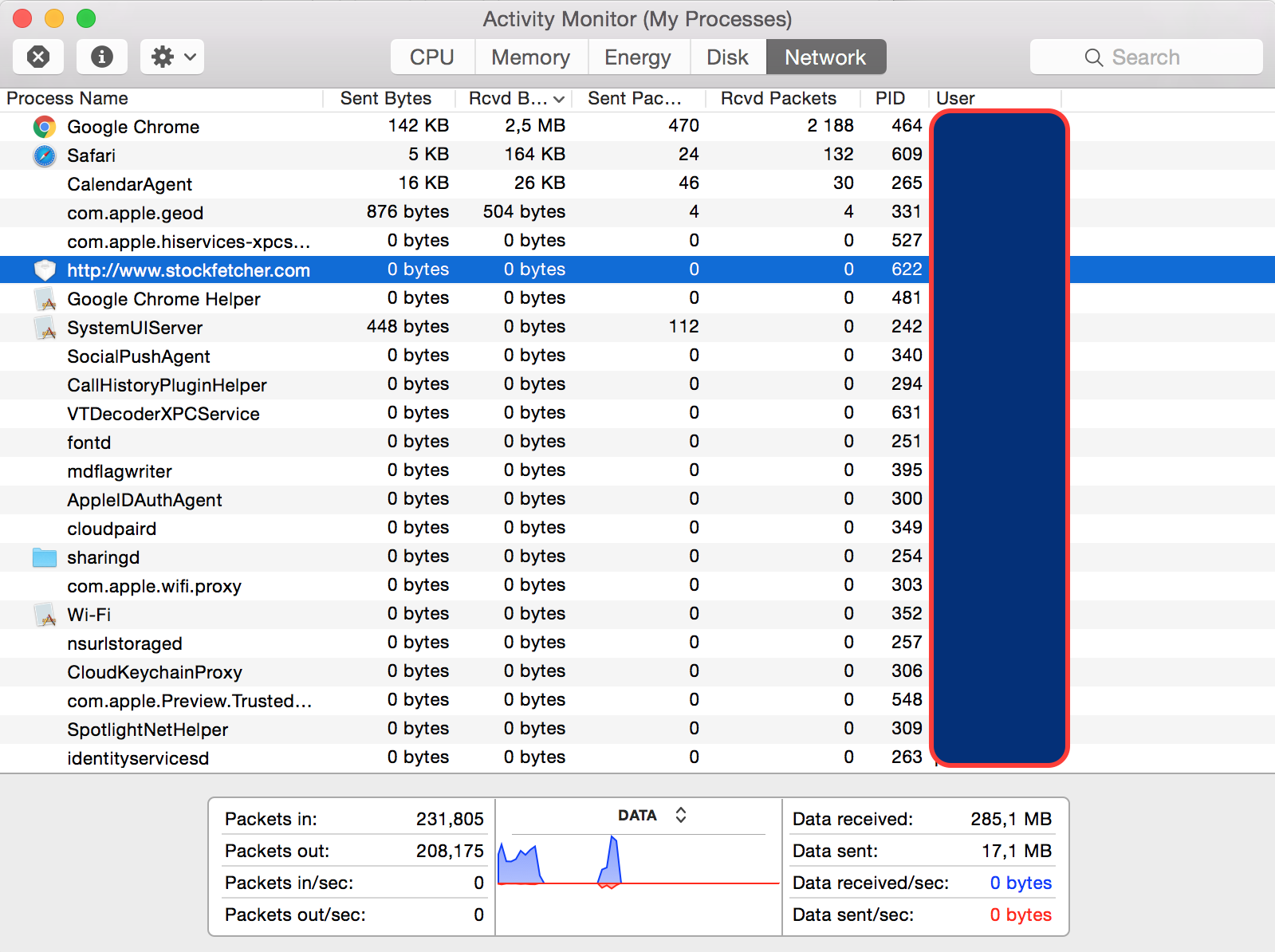This screenshot has height=952, width=1275.
Task: Focus the Search input field
Action: 1147,57
